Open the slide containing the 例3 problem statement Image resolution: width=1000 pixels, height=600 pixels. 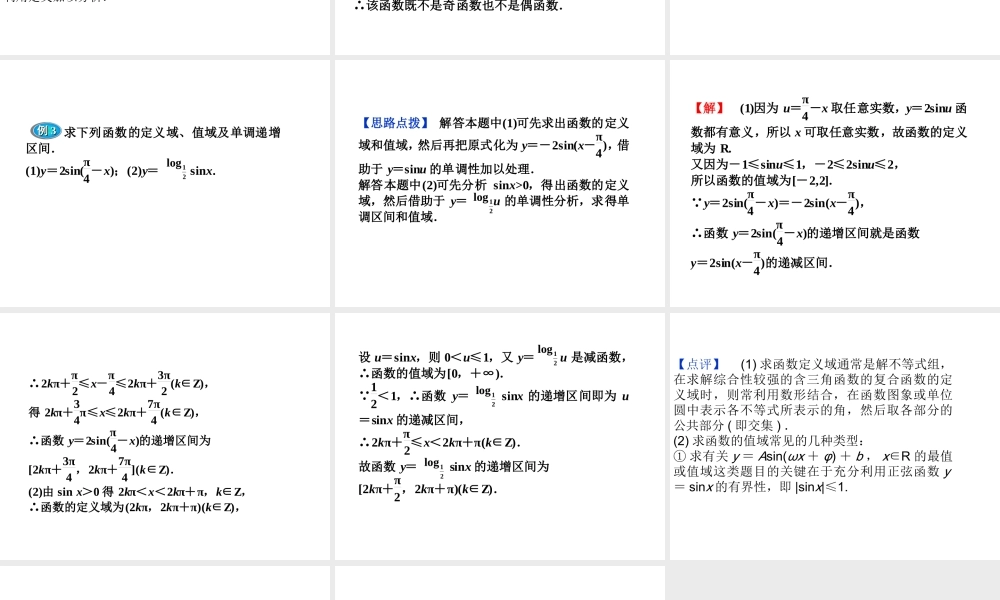165,183
